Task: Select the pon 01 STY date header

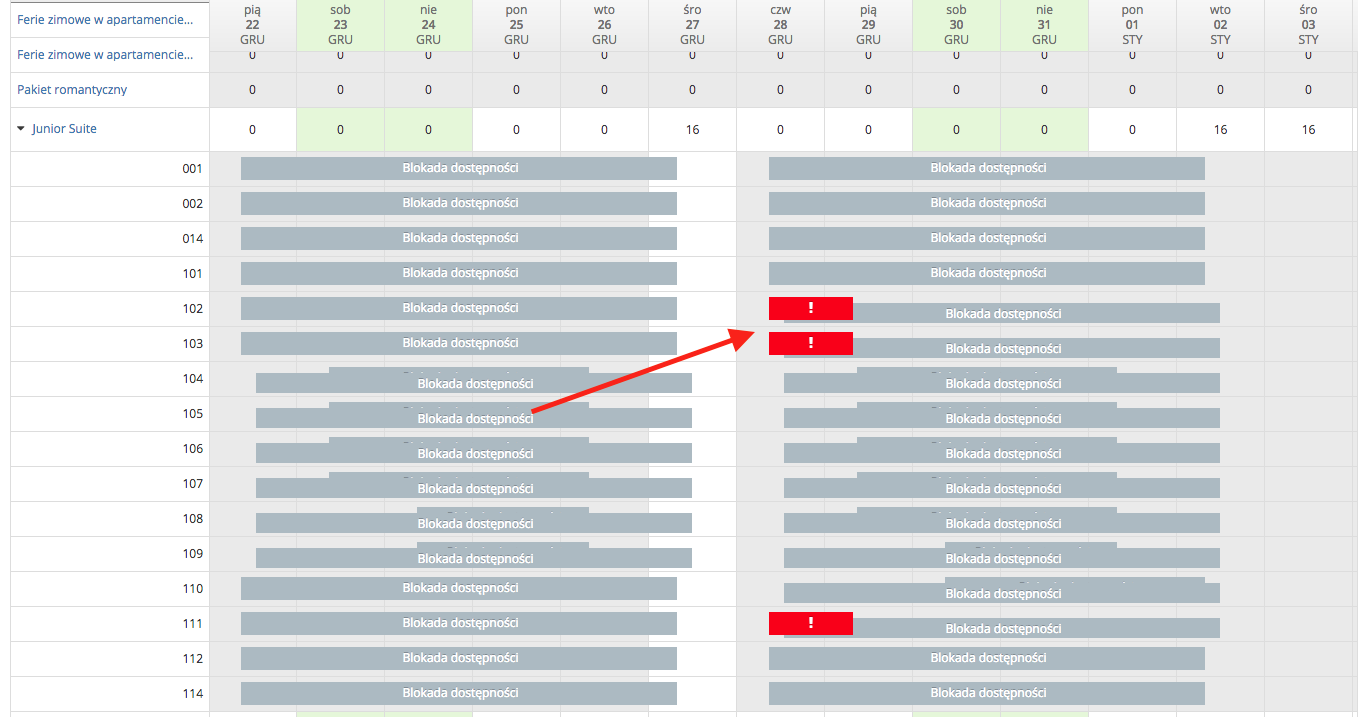Action: (x=1132, y=24)
